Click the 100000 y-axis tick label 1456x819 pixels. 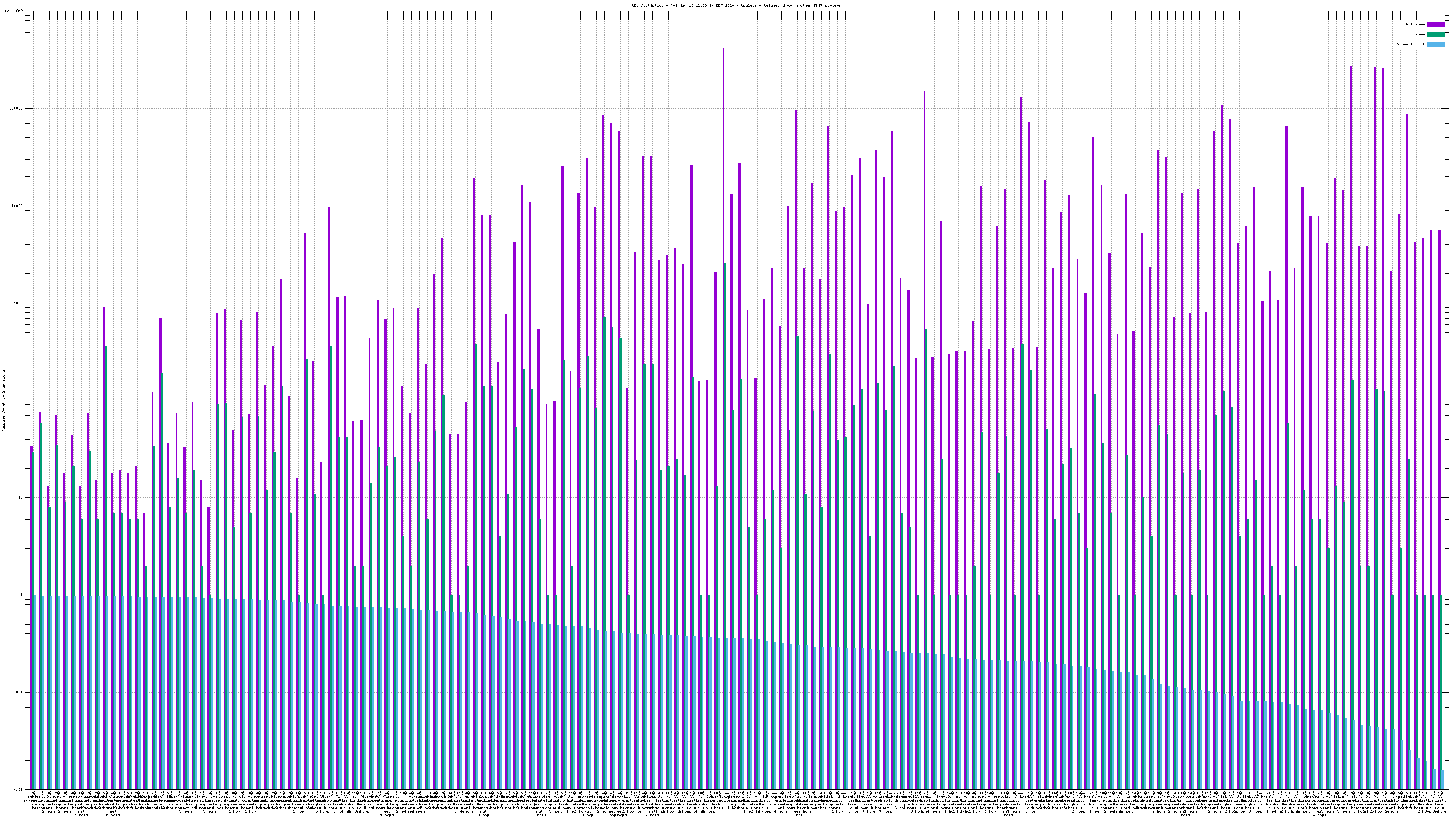[16, 109]
